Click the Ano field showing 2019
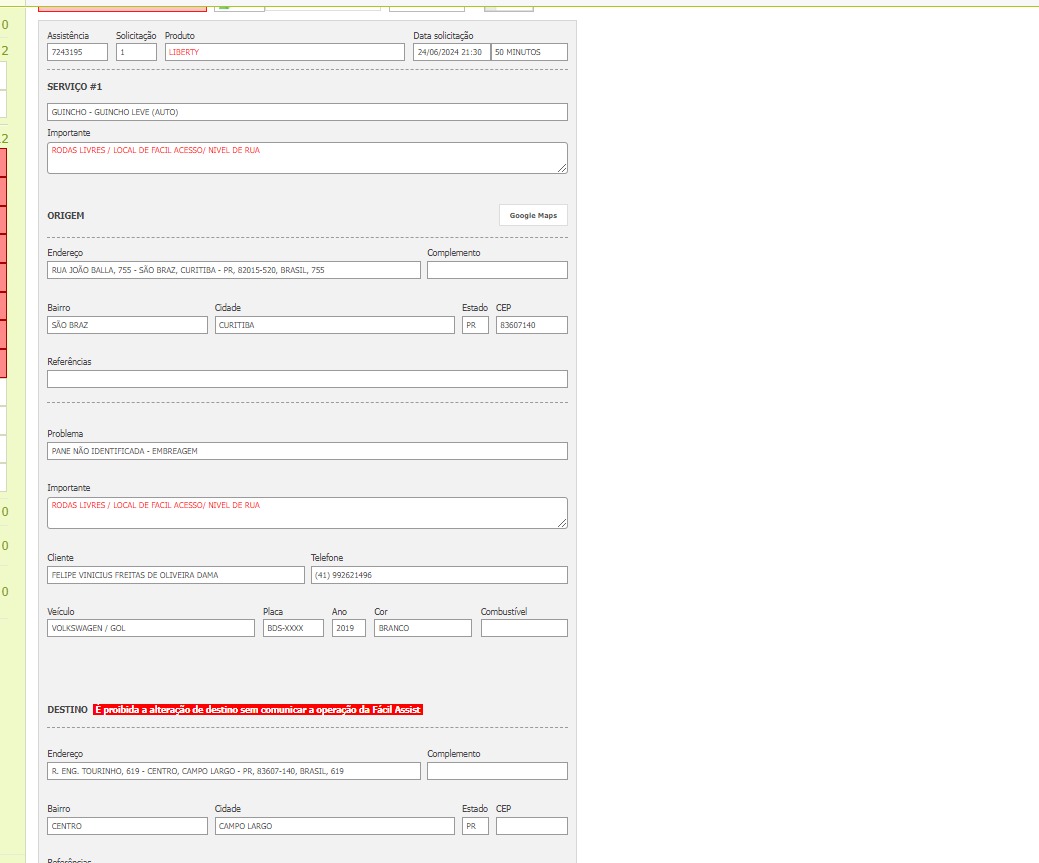 [349, 628]
